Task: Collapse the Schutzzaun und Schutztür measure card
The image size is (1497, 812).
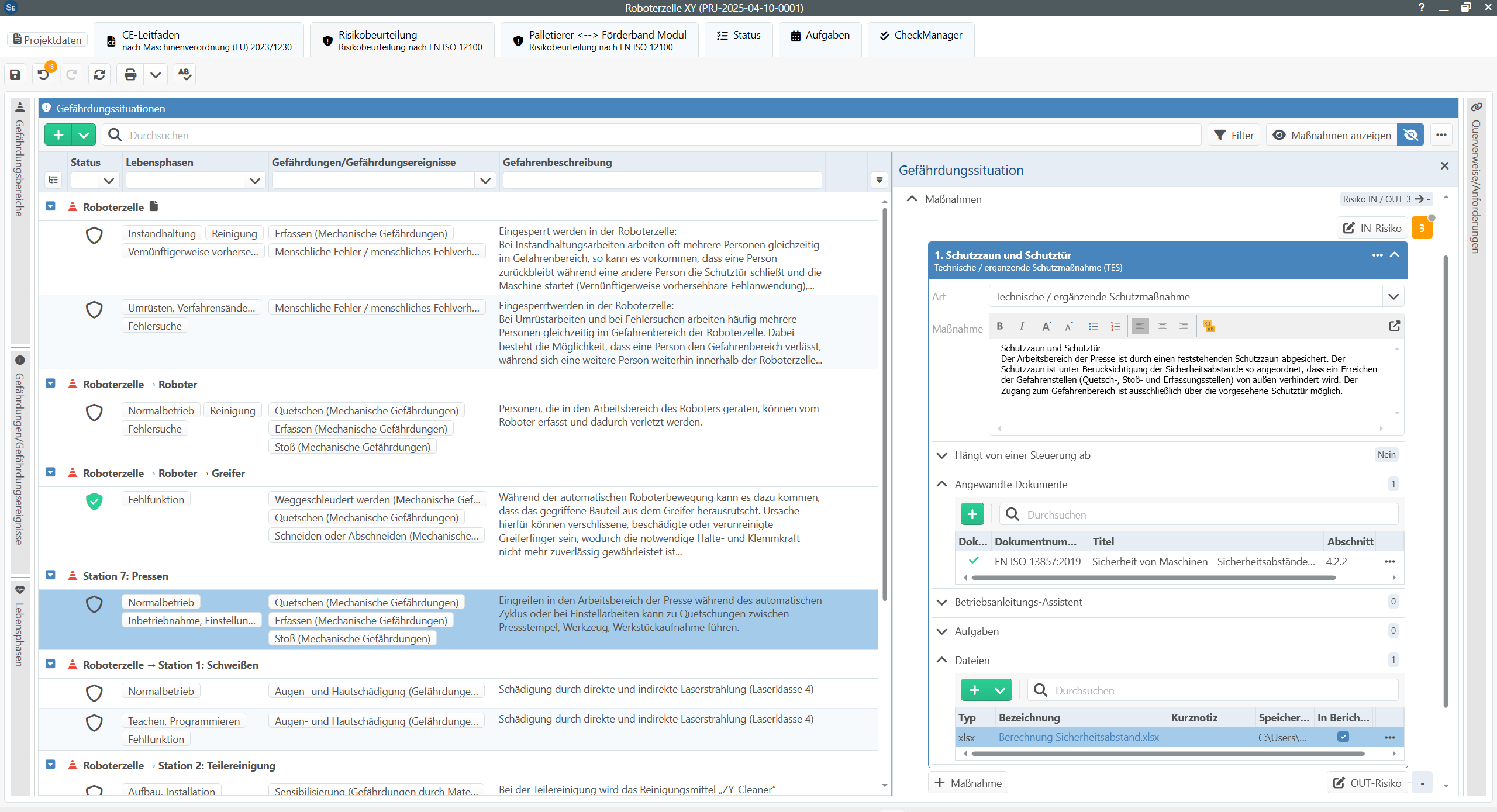Action: coord(1395,255)
